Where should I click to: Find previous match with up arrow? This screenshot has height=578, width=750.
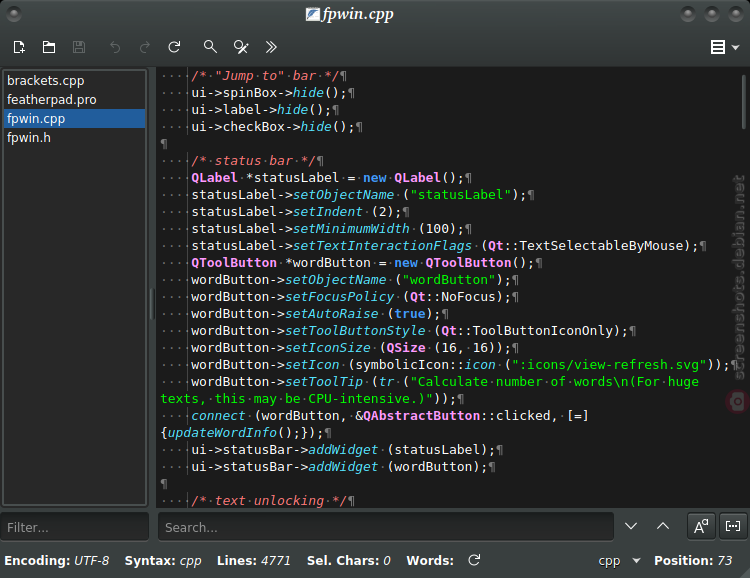[x=663, y=526]
